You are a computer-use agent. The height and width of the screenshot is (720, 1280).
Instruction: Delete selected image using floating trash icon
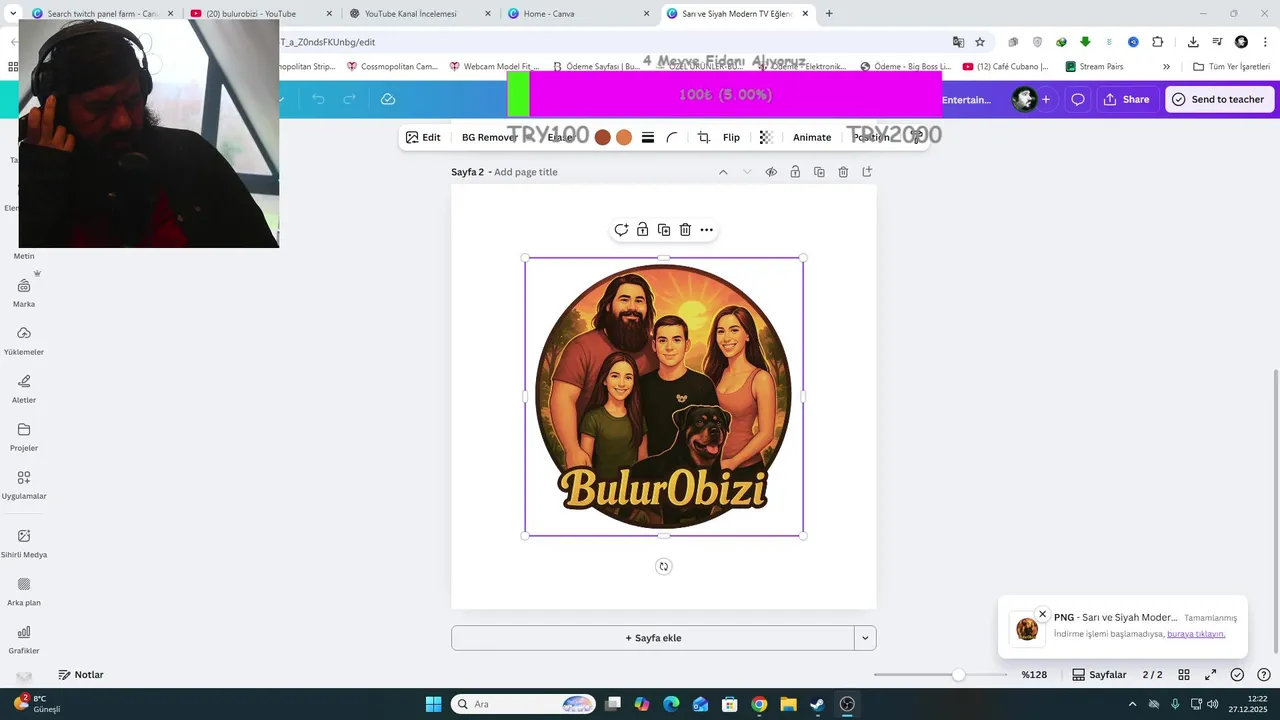(x=685, y=230)
